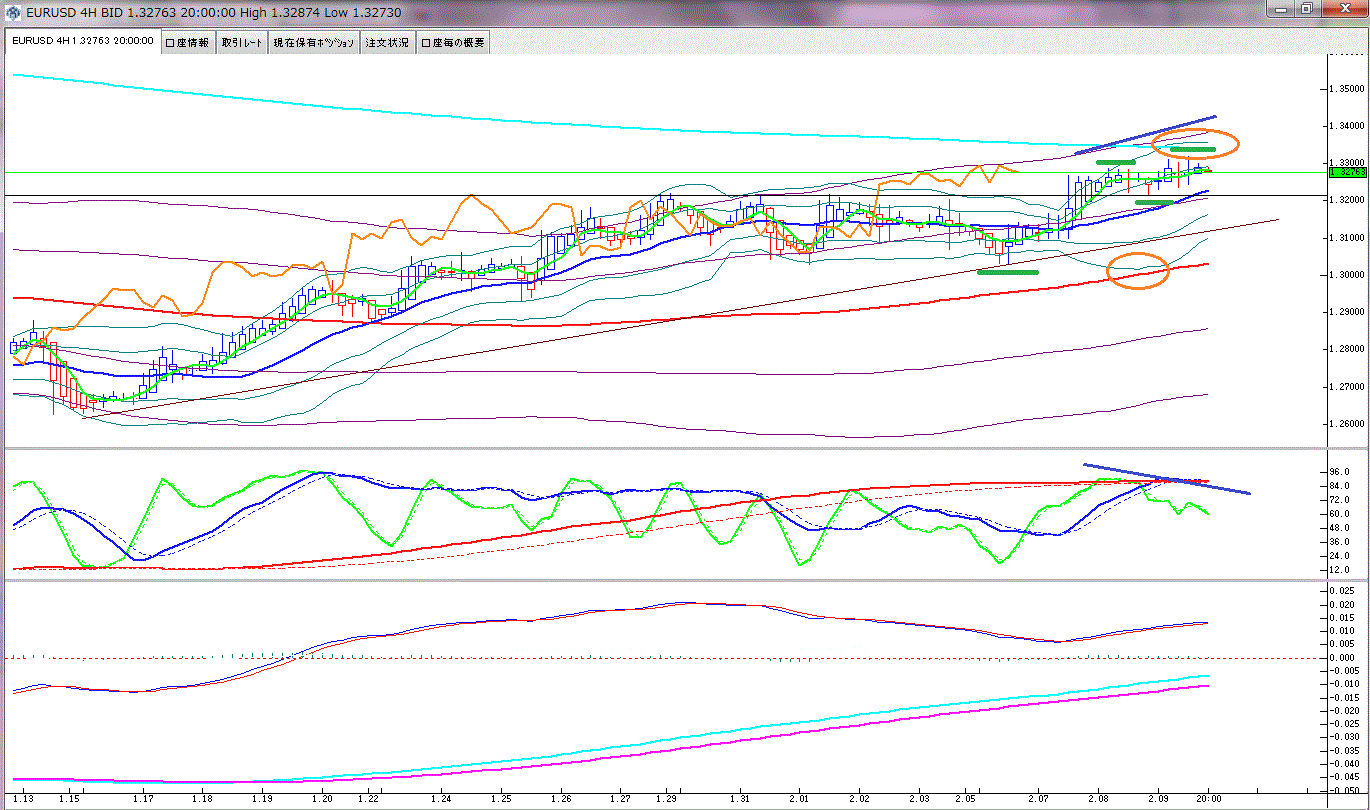Viewport: 1370px width, 810px height.
Task: Minimize the chart window
Action: (1282, 9)
